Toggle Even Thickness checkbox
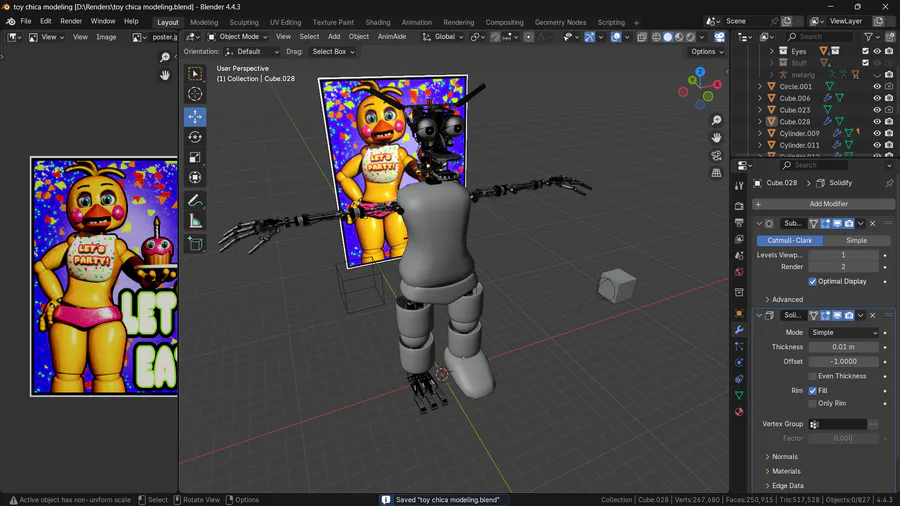 (x=812, y=376)
